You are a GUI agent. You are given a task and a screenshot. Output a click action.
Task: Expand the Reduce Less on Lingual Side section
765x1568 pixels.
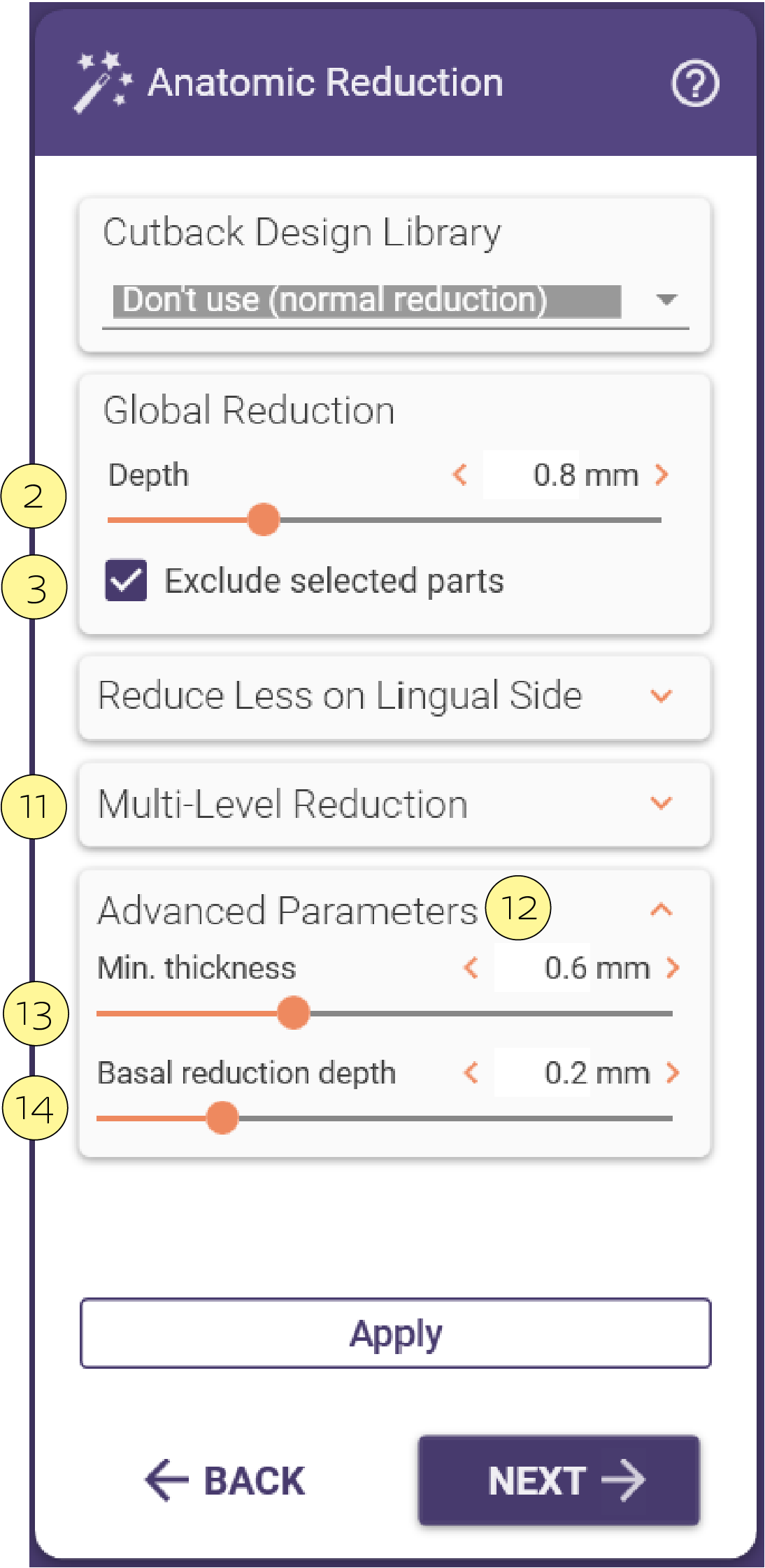point(395,696)
